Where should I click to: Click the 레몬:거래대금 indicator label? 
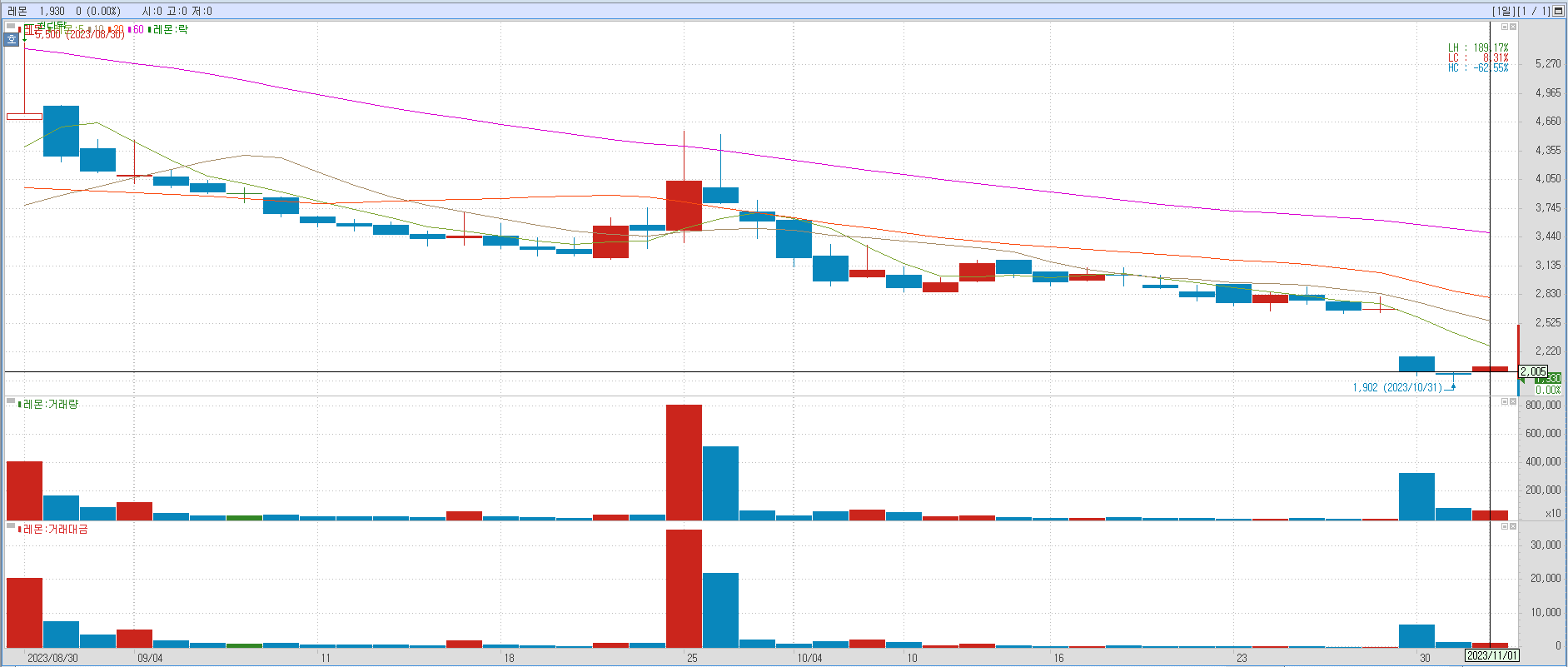tap(55, 529)
